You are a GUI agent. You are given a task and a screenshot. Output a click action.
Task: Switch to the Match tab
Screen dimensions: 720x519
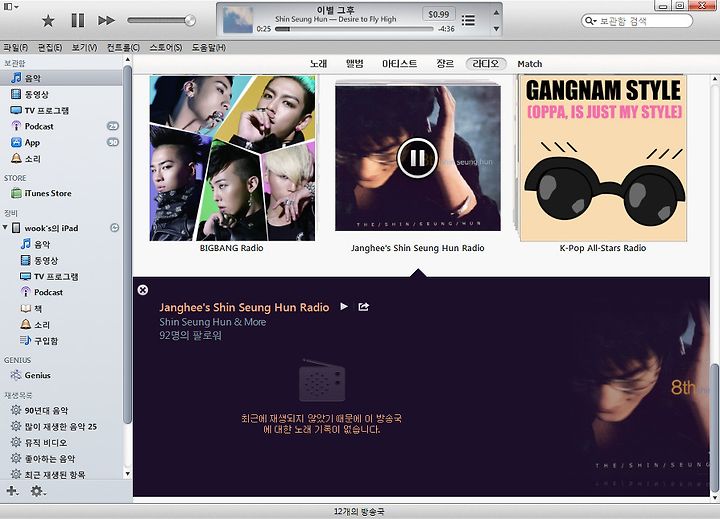[530, 64]
